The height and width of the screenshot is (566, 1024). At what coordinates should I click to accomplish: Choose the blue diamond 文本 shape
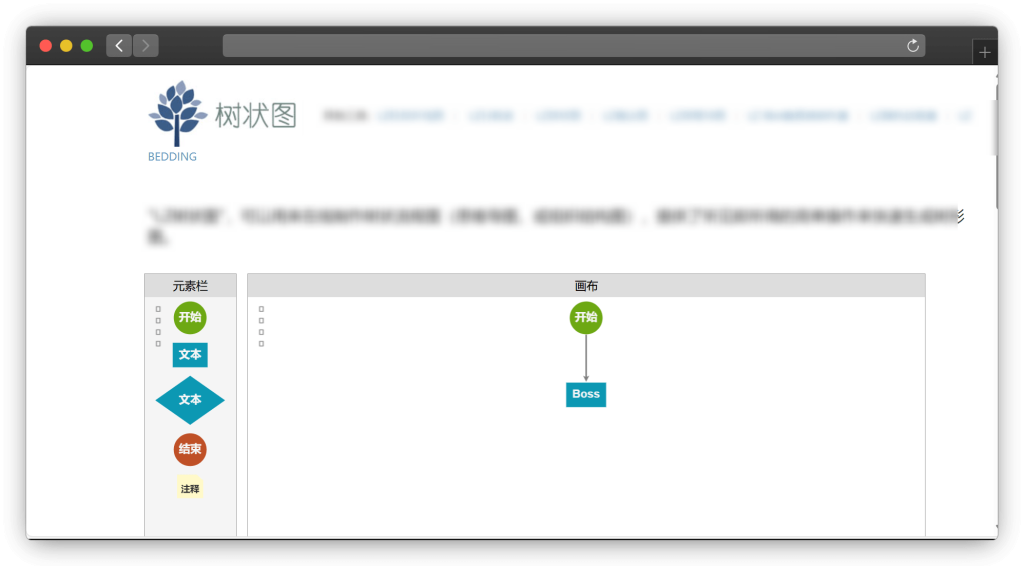pos(190,400)
